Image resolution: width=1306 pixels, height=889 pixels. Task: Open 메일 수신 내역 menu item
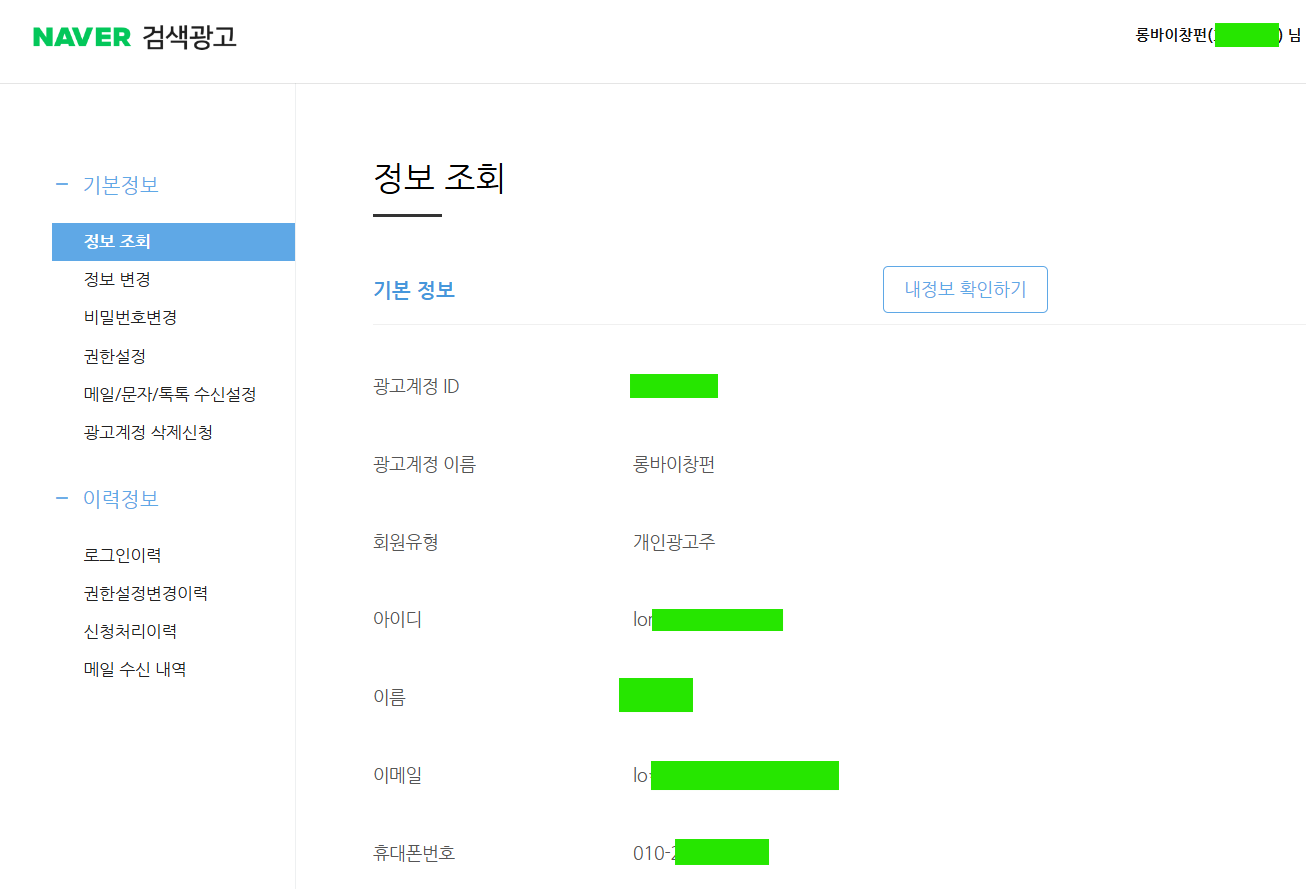[x=135, y=670]
